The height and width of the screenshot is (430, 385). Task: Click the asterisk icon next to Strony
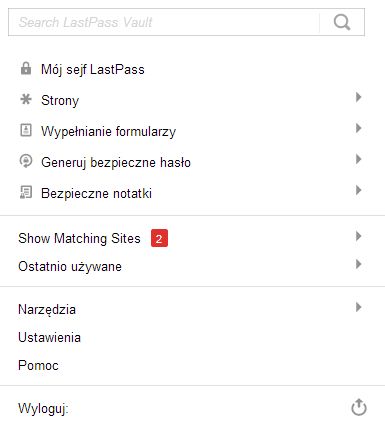click(x=26, y=99)
